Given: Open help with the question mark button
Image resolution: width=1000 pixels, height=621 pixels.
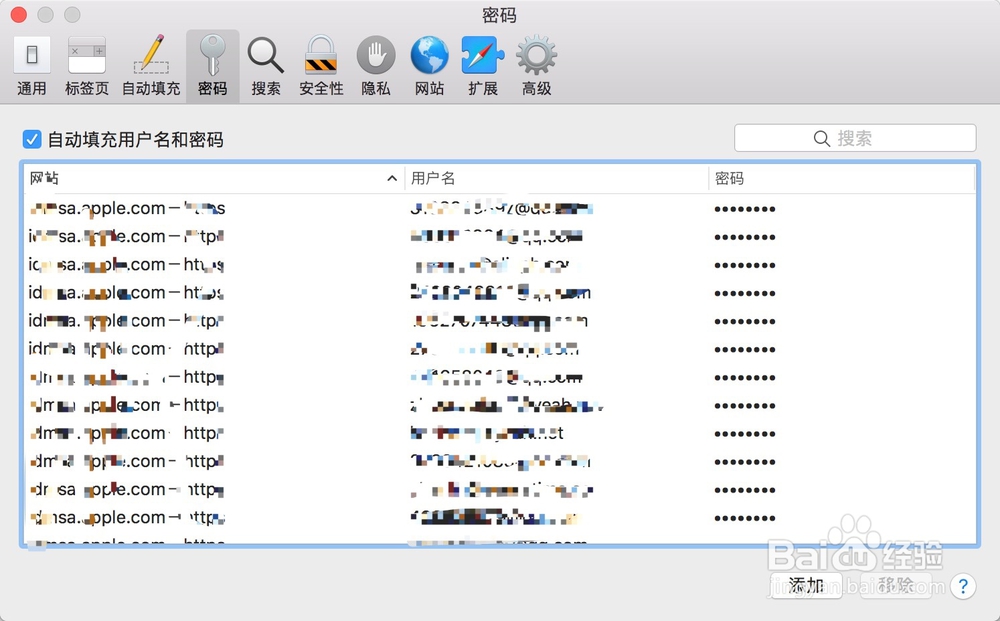Looking at the screenshot, I should pyautogui.click(x=963, y=587).
